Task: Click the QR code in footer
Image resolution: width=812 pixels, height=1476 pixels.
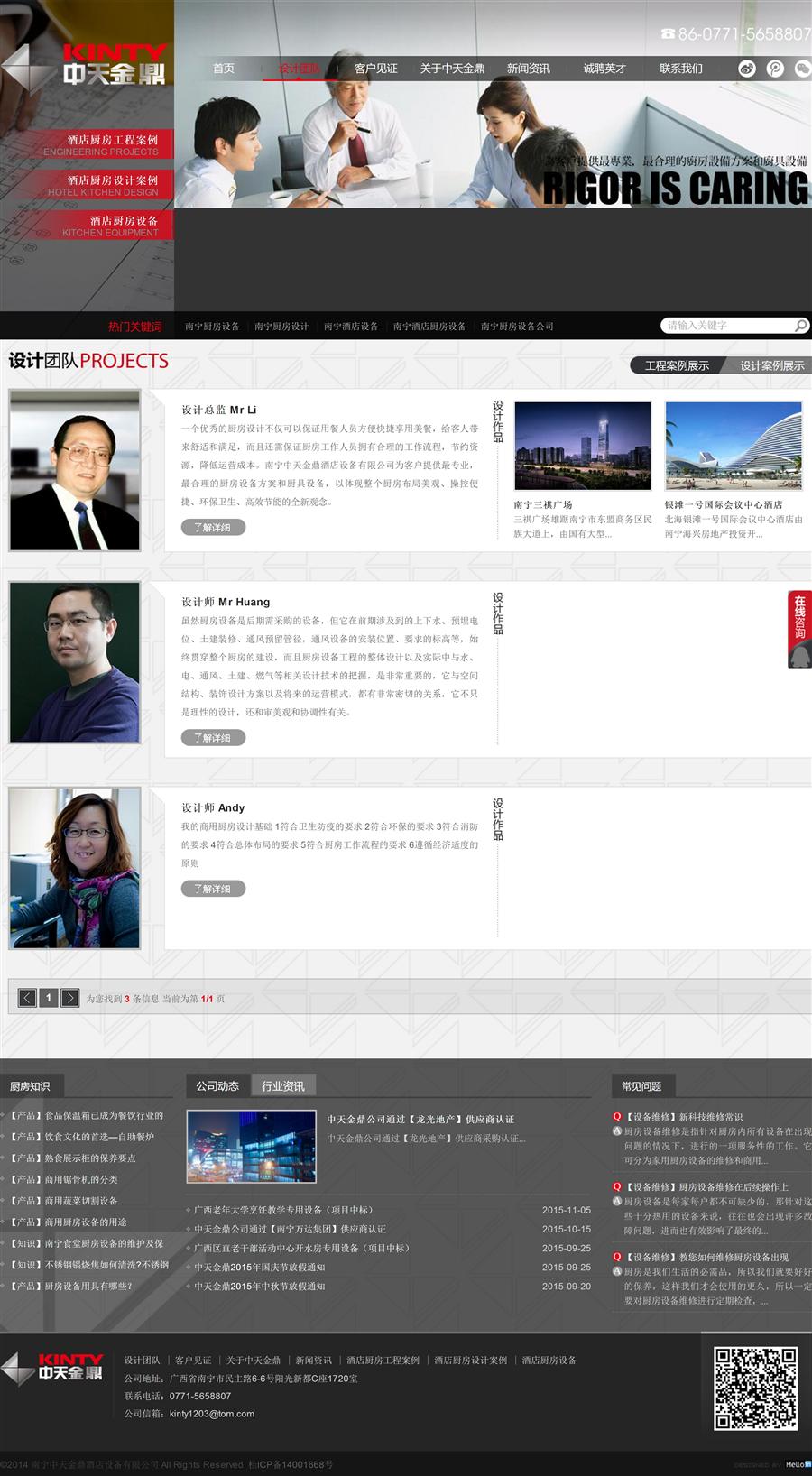Action: click(x=755, y=1388)
